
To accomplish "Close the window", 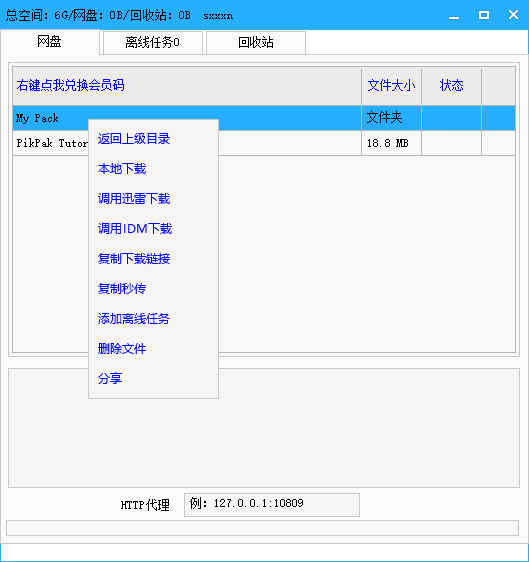I will pyautogui.click(x=513, y=15).
